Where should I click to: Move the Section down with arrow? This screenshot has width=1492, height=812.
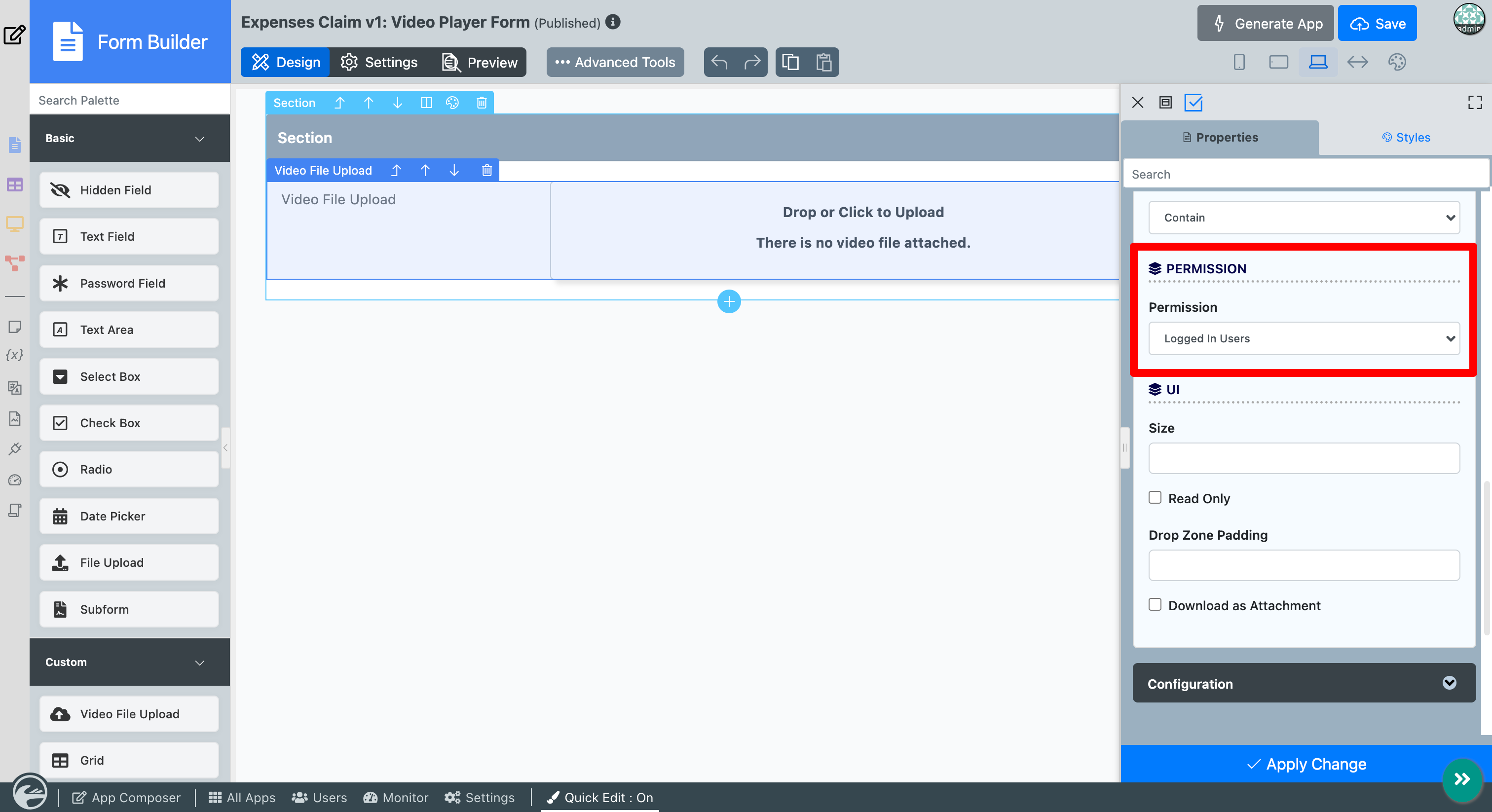coord(397,103)
